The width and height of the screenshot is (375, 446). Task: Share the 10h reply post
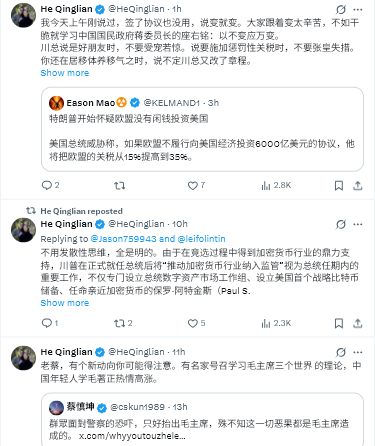tap(358, 323)
